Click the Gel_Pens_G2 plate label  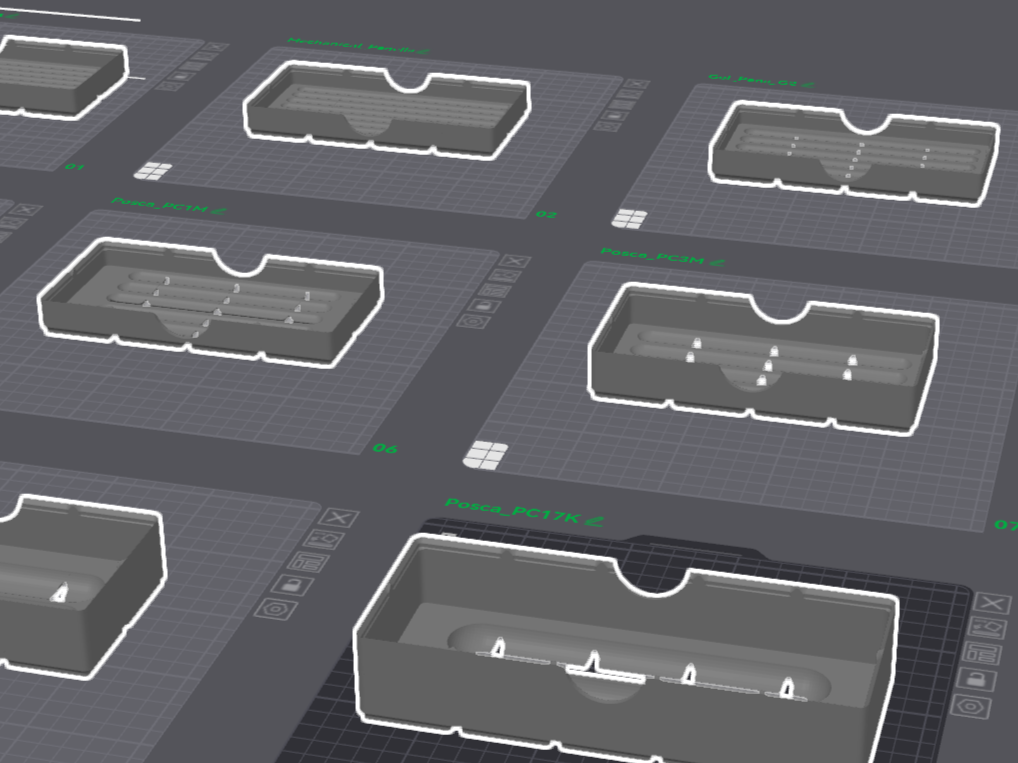753,80
